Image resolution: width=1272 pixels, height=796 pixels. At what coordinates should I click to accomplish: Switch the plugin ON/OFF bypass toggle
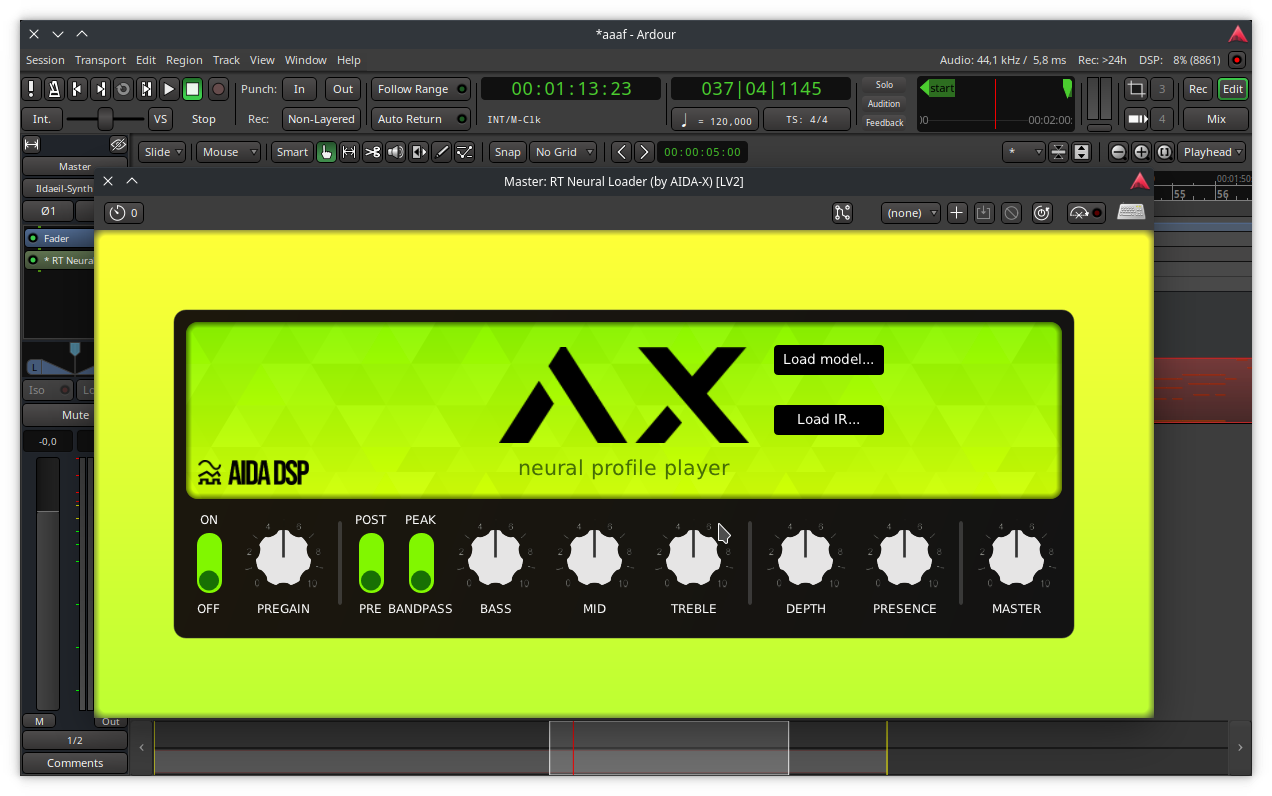click(209, 563)
